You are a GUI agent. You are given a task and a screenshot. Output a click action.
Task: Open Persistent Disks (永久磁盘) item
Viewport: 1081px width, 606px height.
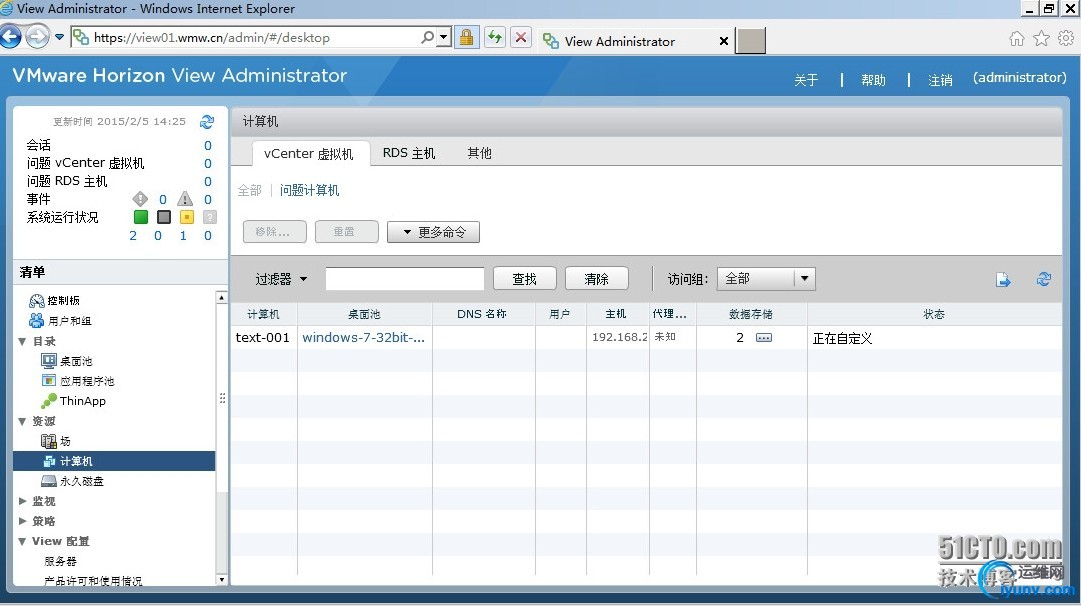(x=72, y=481)
